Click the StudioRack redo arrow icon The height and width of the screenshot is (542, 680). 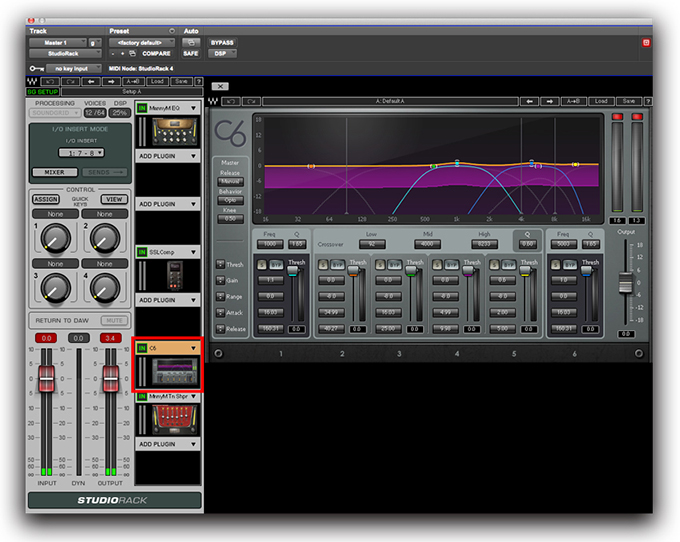(71, 82)
